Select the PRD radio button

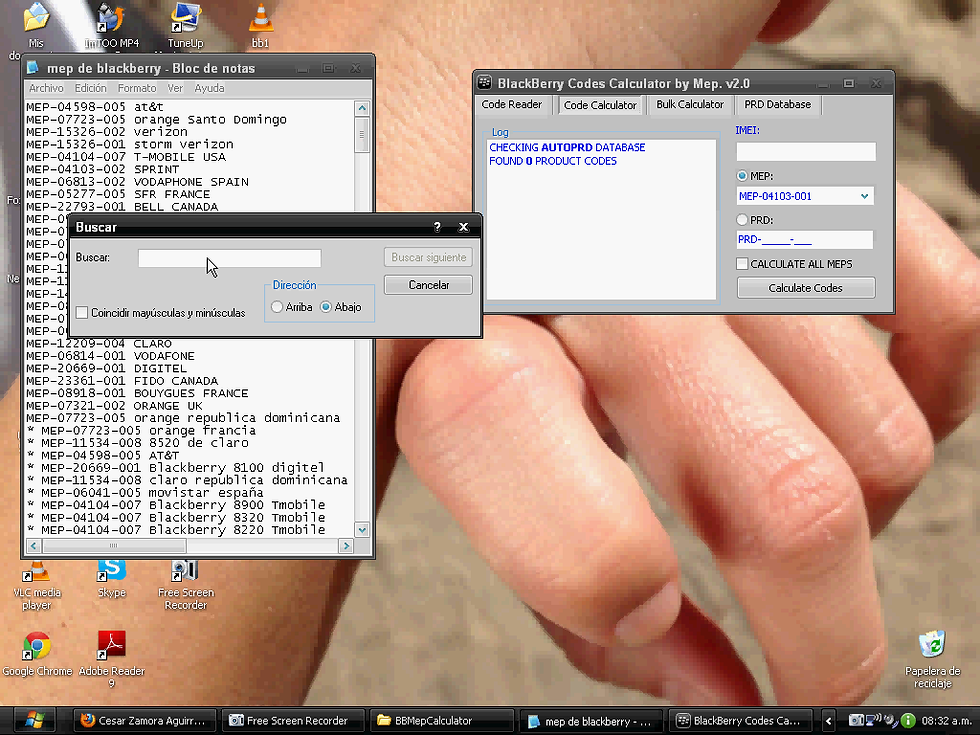pos(742,220)
